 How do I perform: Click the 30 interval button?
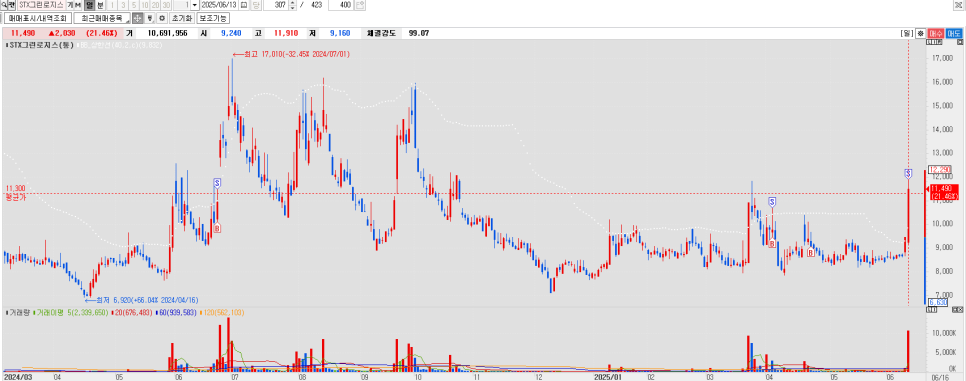point(166,5)
